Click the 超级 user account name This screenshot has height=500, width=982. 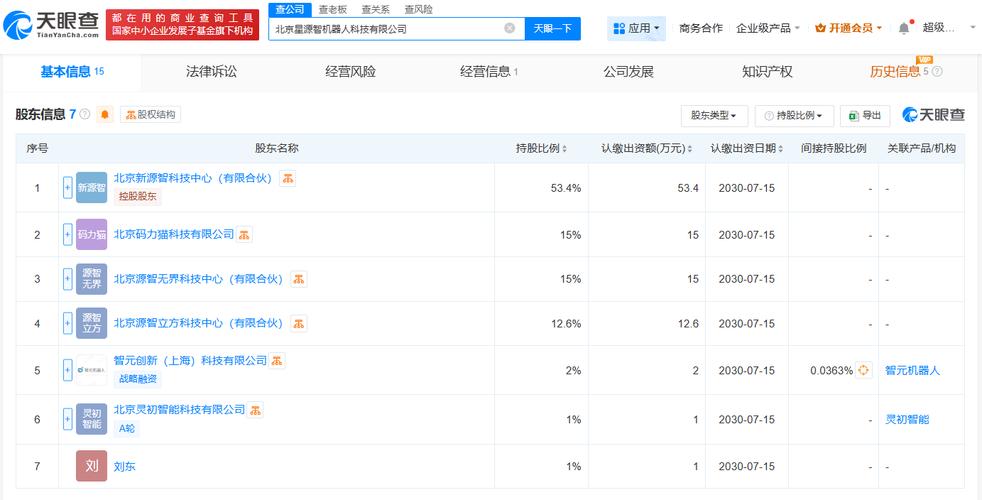tap(939, 28)
